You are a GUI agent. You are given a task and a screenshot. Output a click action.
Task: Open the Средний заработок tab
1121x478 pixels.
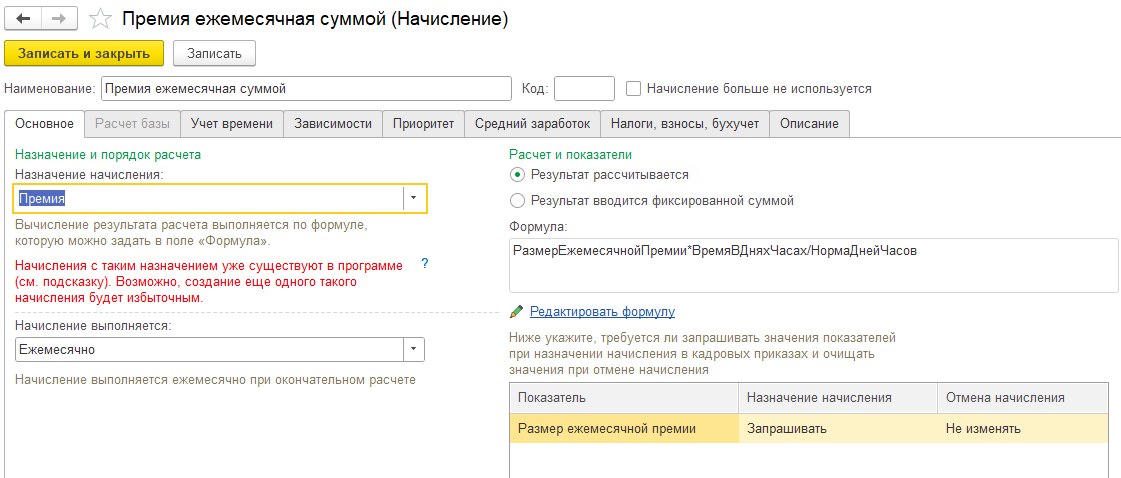pos(533,124)
